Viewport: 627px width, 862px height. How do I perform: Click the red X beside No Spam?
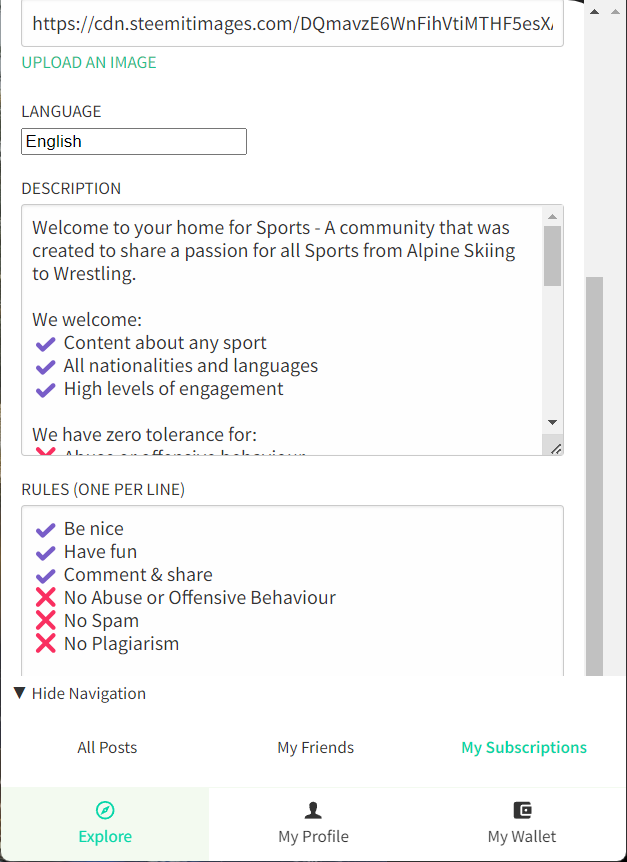(x=45, y=621)
